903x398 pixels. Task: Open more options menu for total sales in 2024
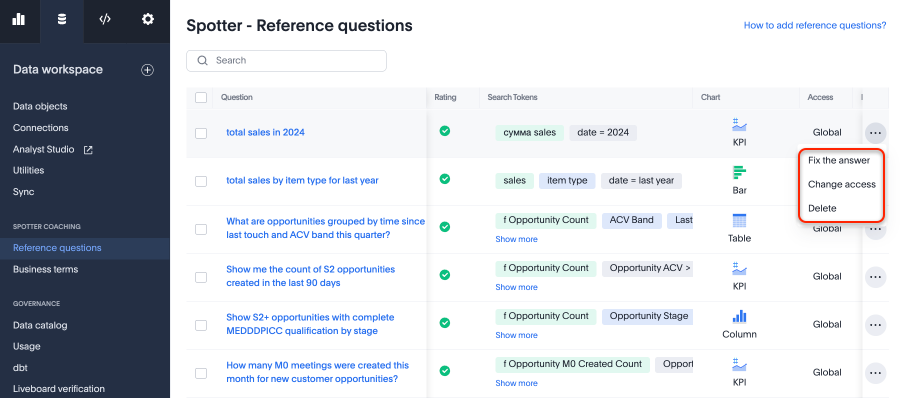point(875,133)
